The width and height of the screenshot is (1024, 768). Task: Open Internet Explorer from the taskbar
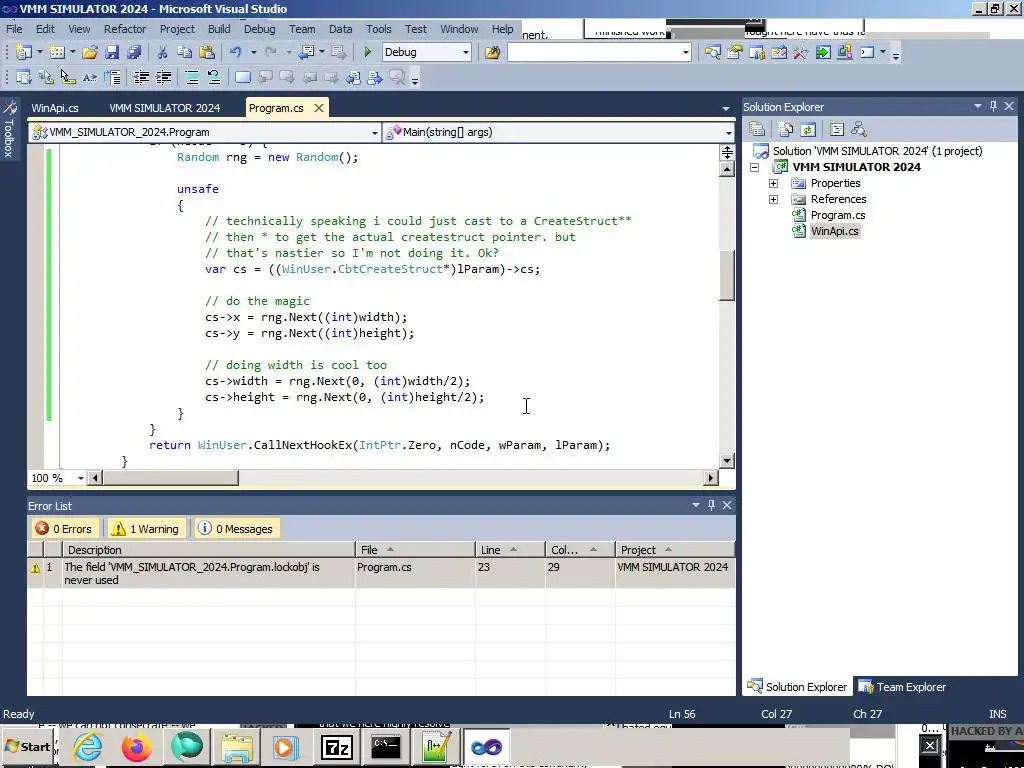(88, 747)
